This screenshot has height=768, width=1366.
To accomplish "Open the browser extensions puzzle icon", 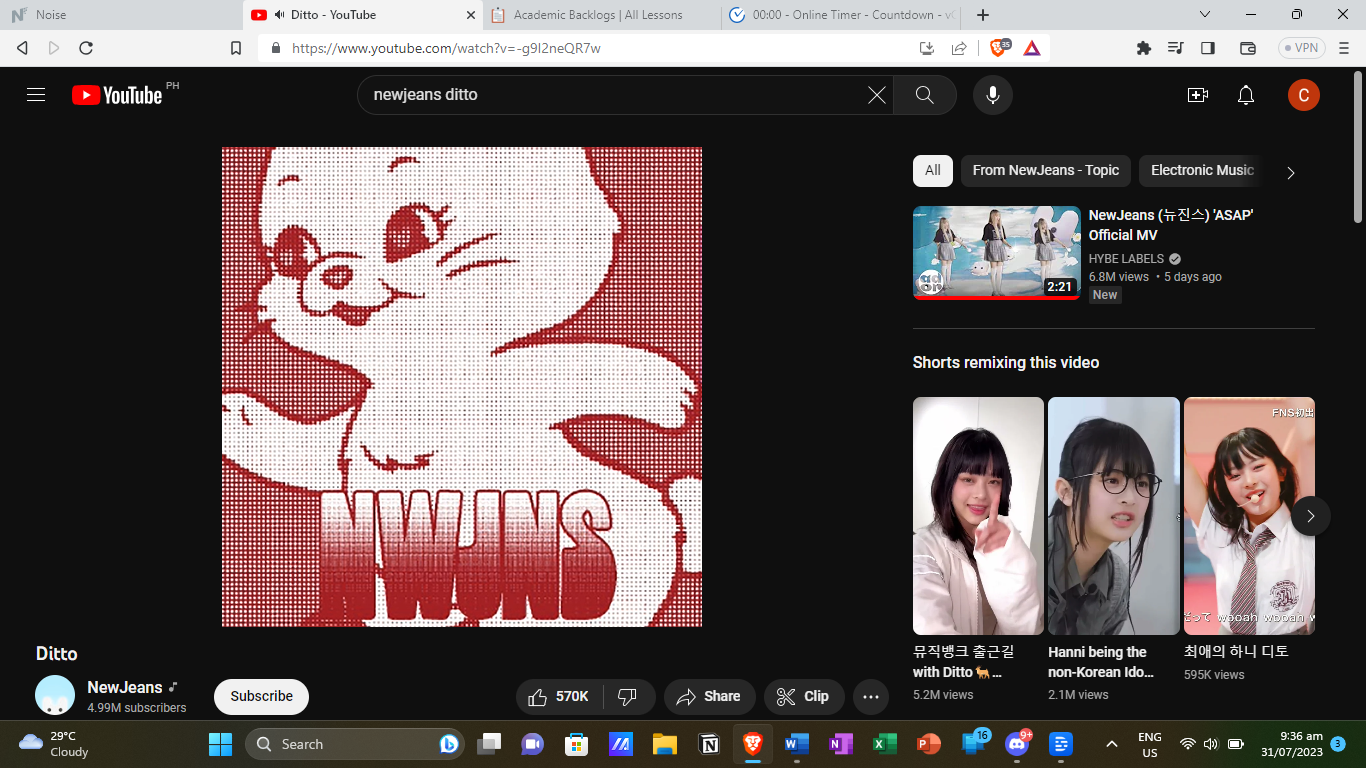I will (x=1144, y=48).
